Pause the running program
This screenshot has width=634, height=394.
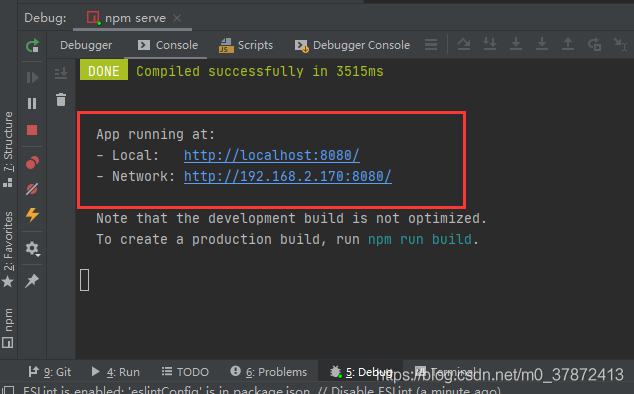click(32, 104)
